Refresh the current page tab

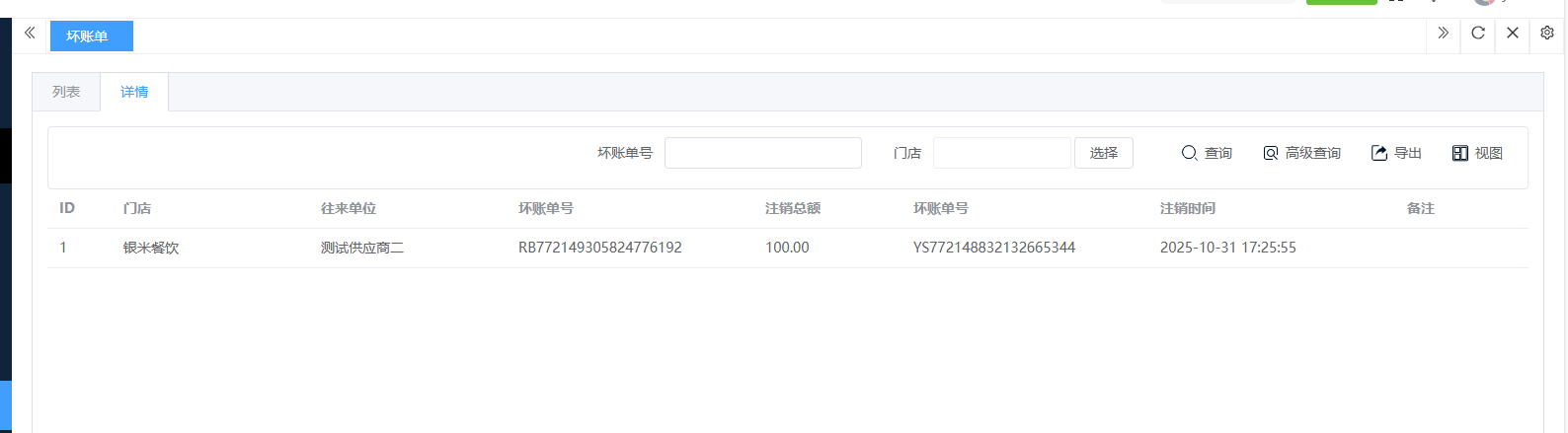tap(1477, 34)
